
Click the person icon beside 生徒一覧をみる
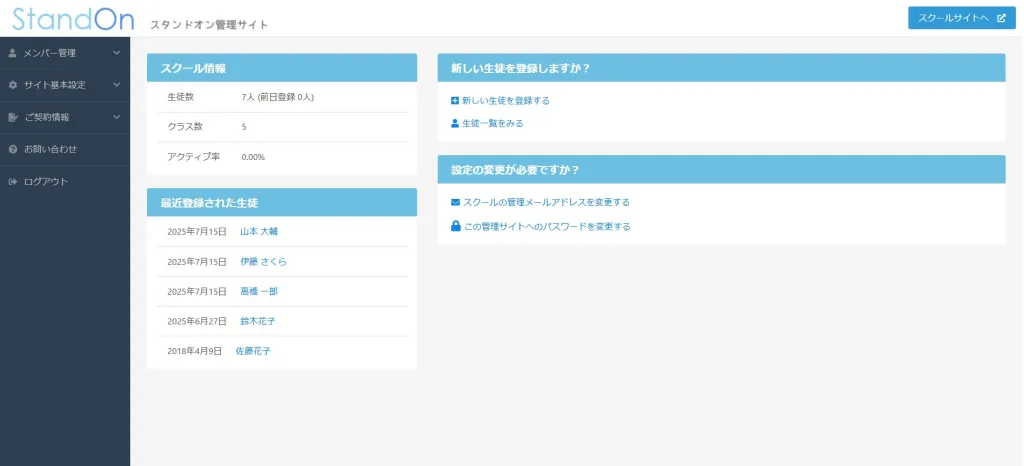455,123
